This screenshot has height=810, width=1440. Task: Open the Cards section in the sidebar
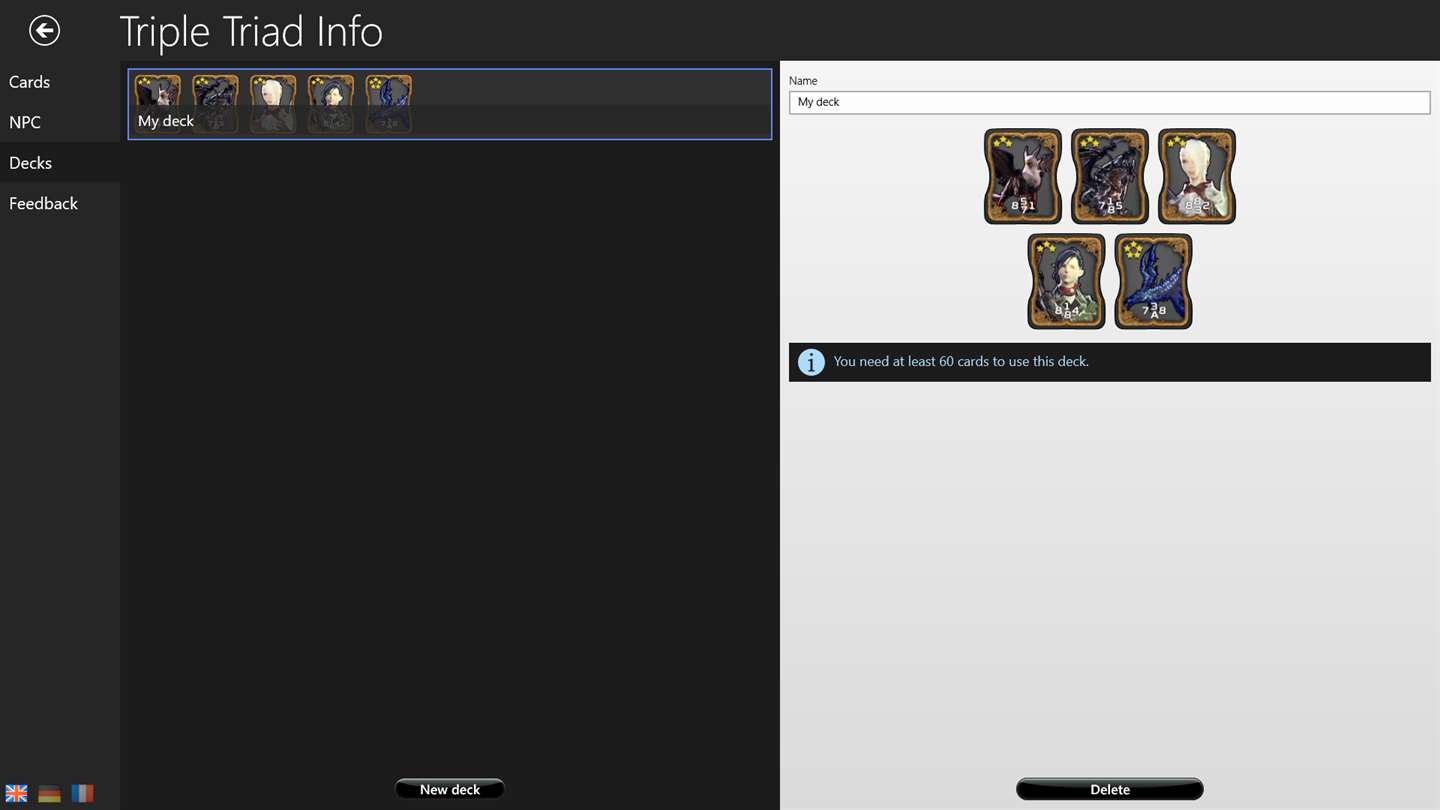point(60,82)
